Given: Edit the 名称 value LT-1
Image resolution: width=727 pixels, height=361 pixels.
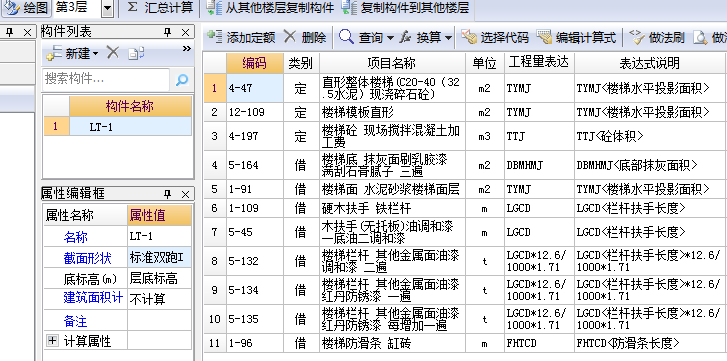Looking at the screenshot, I should point(159,236).
